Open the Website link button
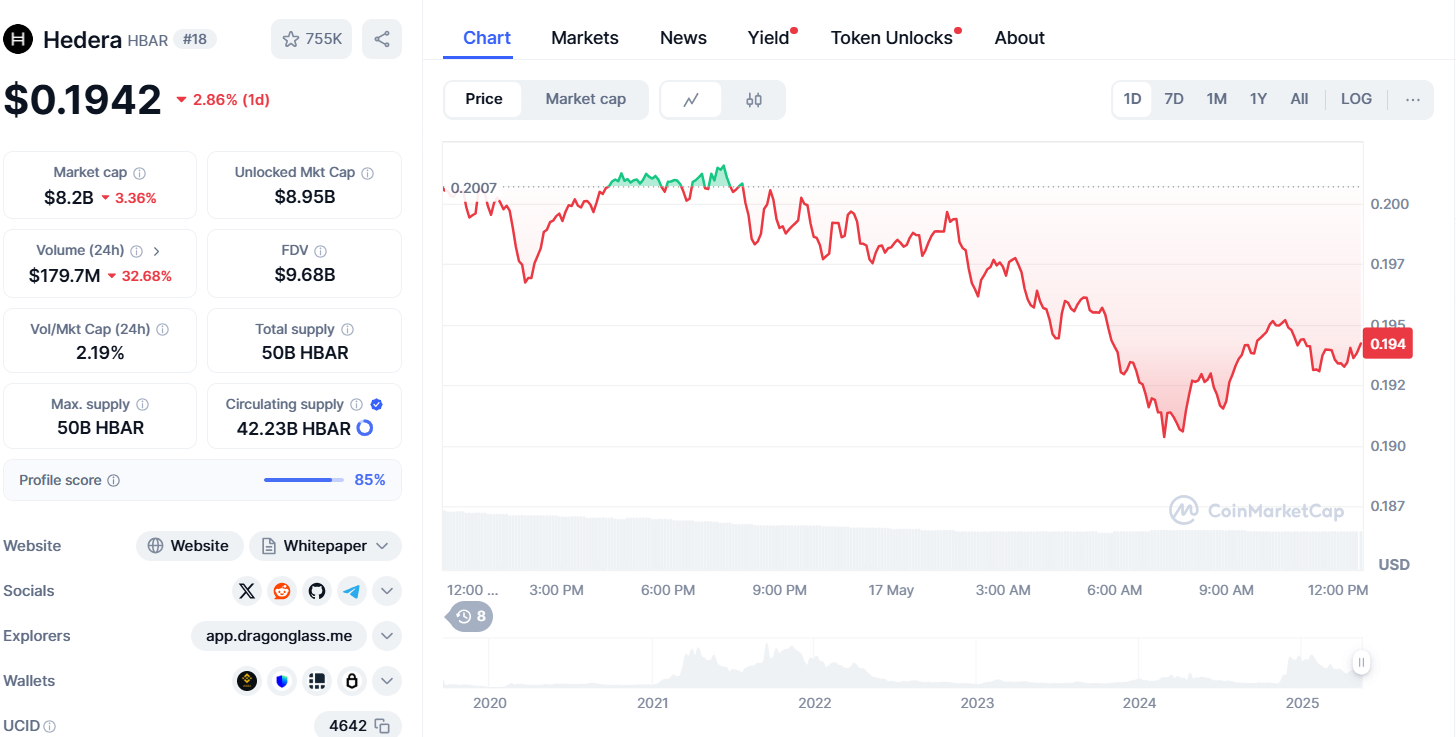The width and height of the screenshot is (1456, 737). pos(189,546)
